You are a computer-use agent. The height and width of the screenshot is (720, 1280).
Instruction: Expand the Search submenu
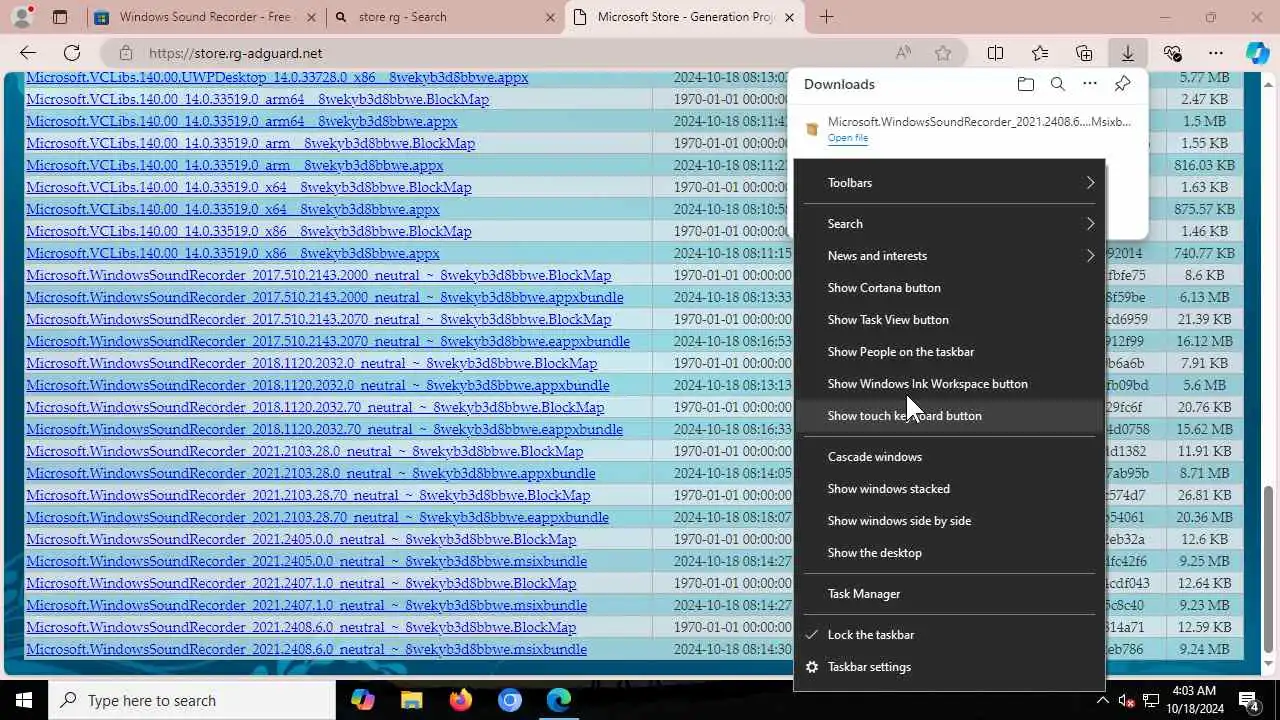coord(949,224)
